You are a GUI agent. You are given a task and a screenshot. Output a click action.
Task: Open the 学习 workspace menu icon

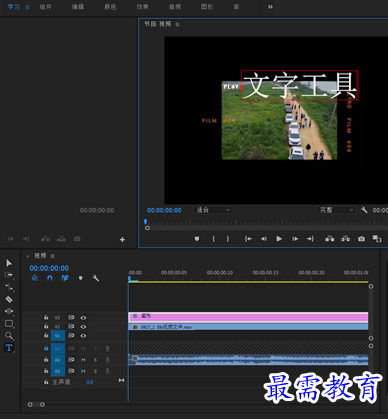point(27,7)
